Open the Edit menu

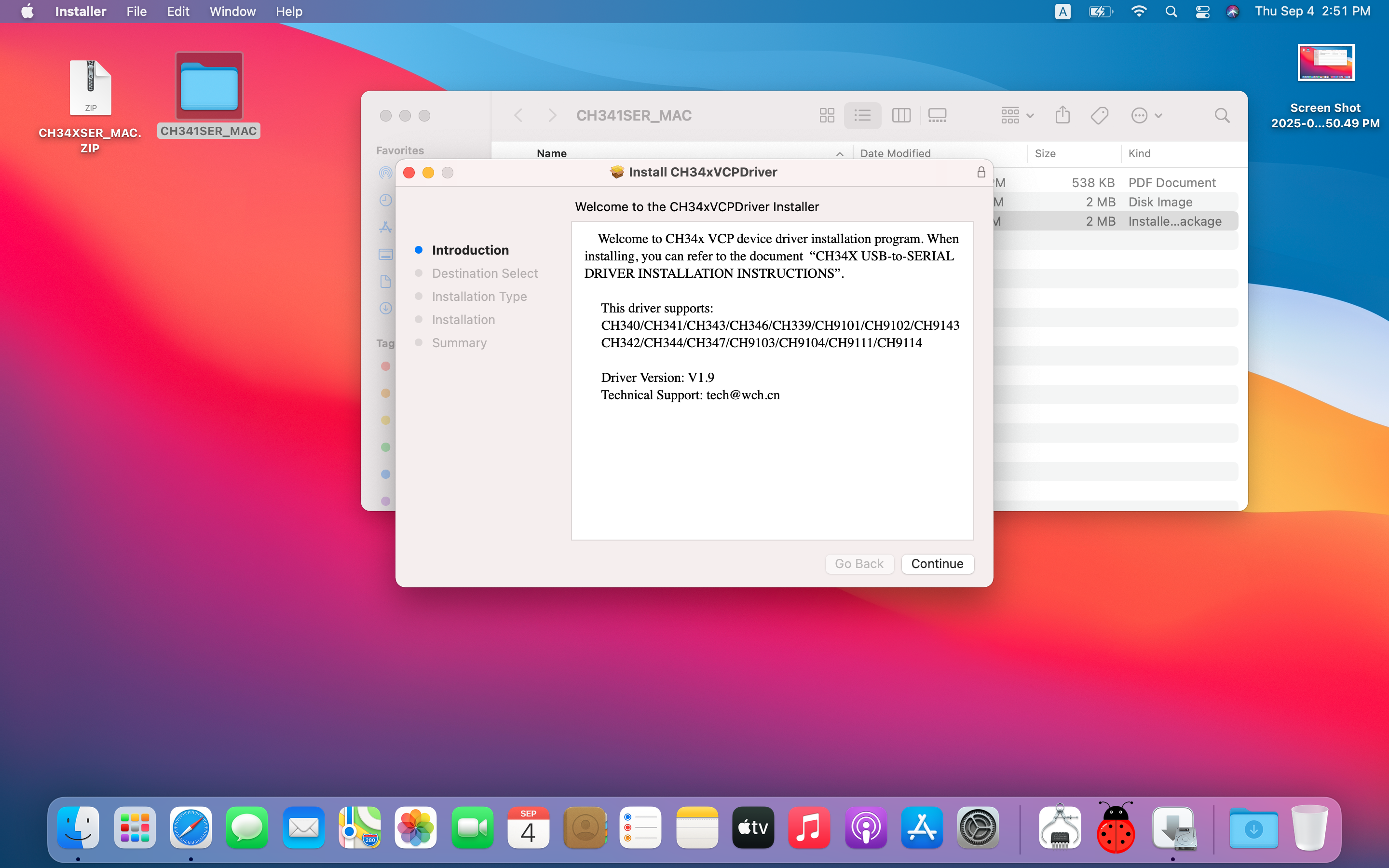tap(178, 12)
